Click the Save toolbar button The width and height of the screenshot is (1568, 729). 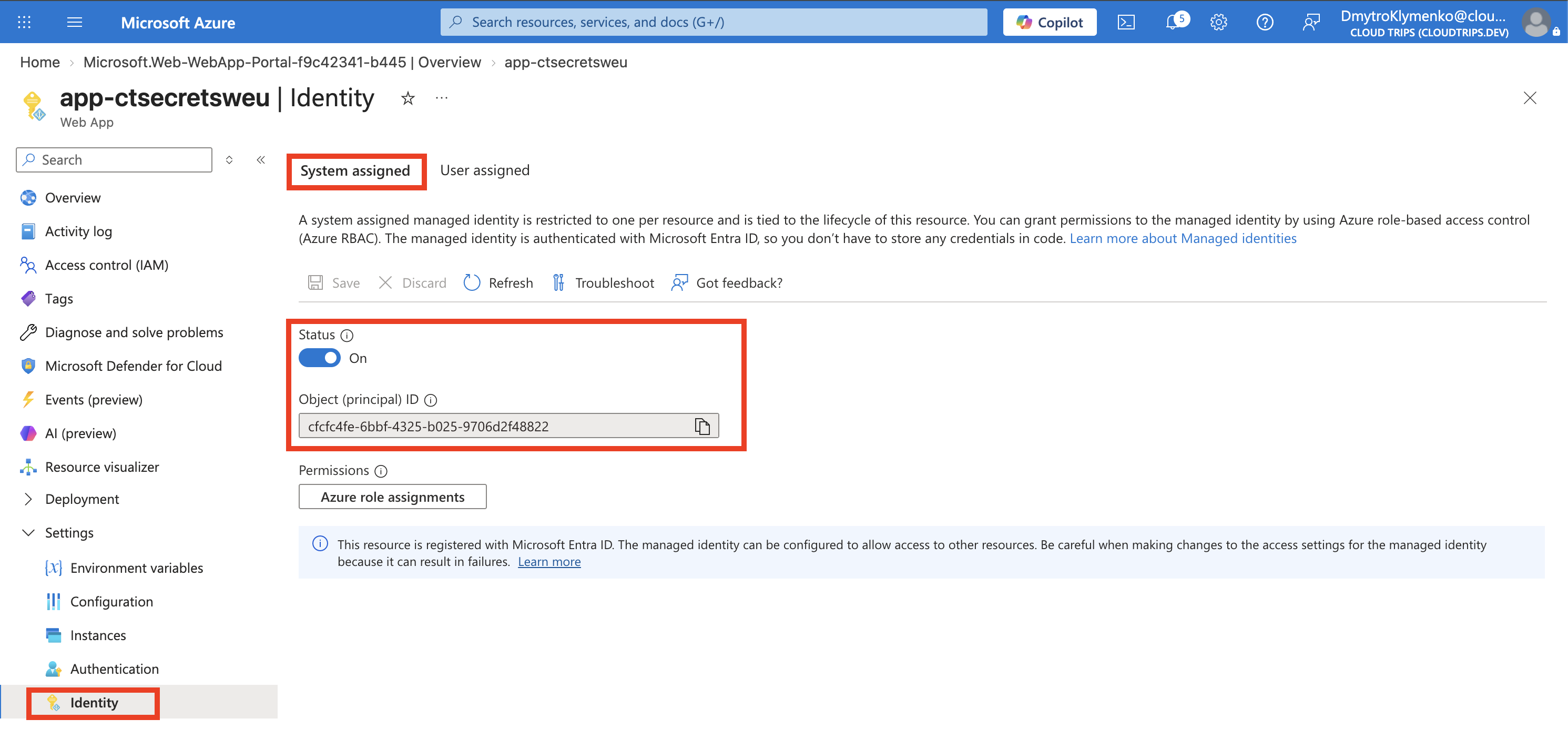pos(333,282)
